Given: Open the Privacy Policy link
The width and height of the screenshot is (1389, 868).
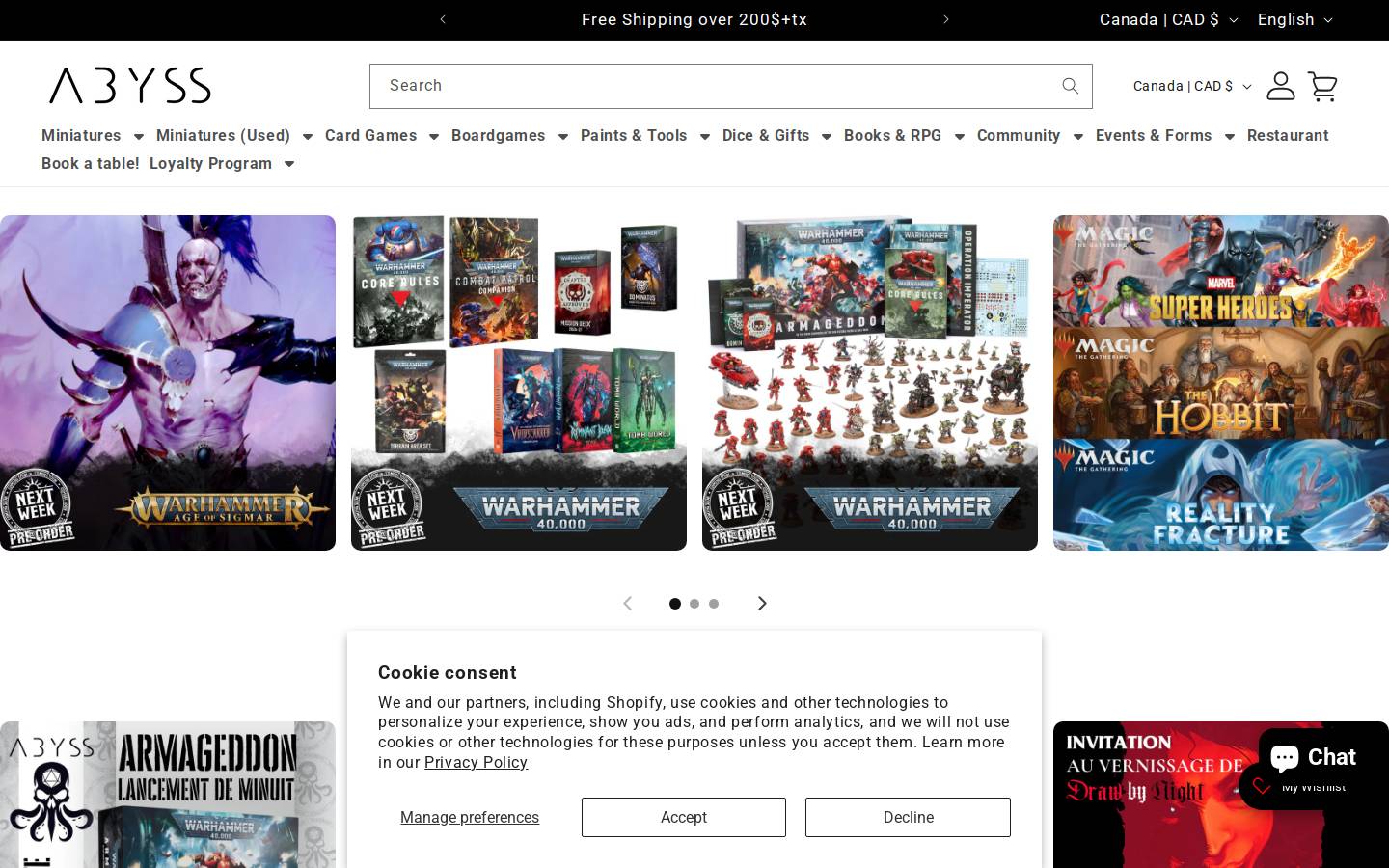Looking at the screenshot, I should [x=476, y=763].
